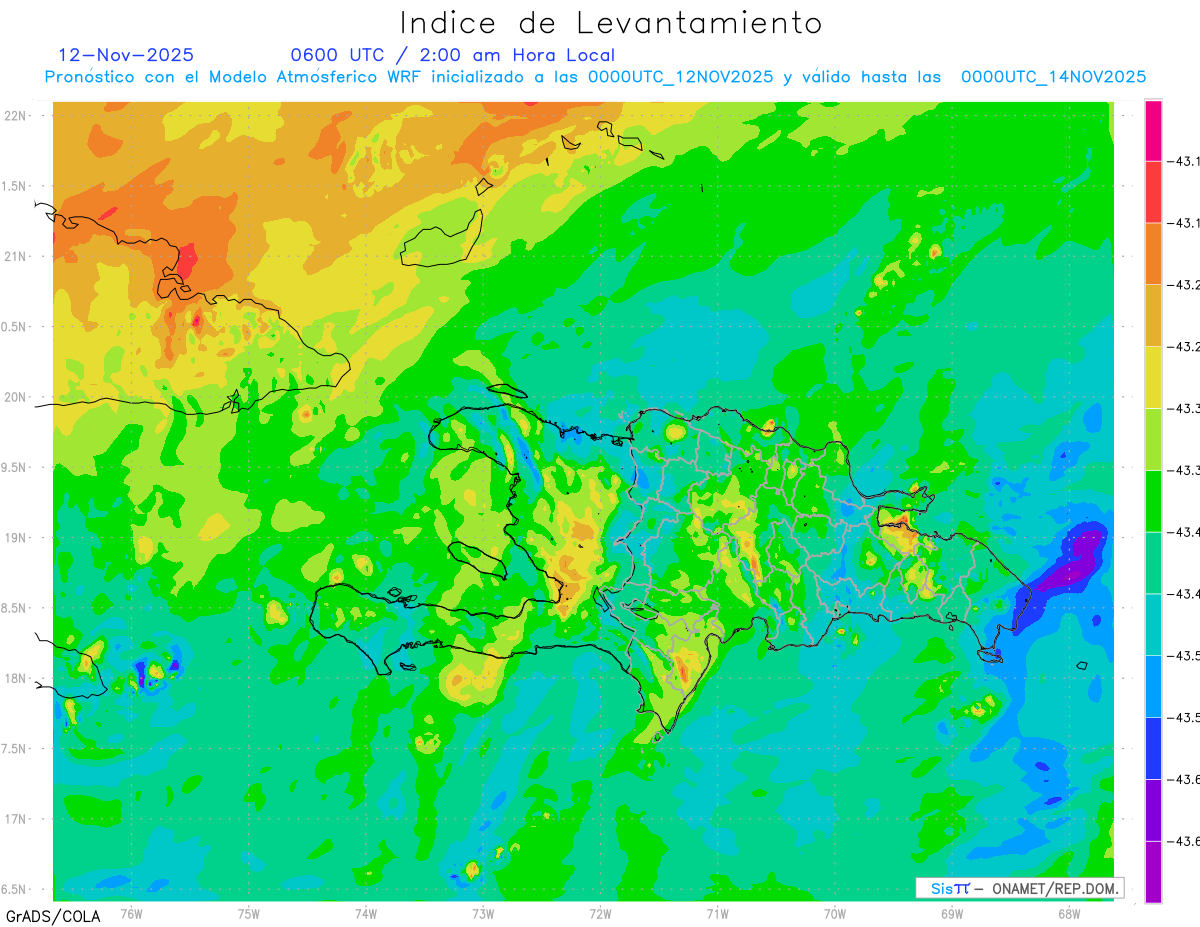Click the '68W' longitude label
This screenshot has height=927, width=1200.
tap(1069, 913)
